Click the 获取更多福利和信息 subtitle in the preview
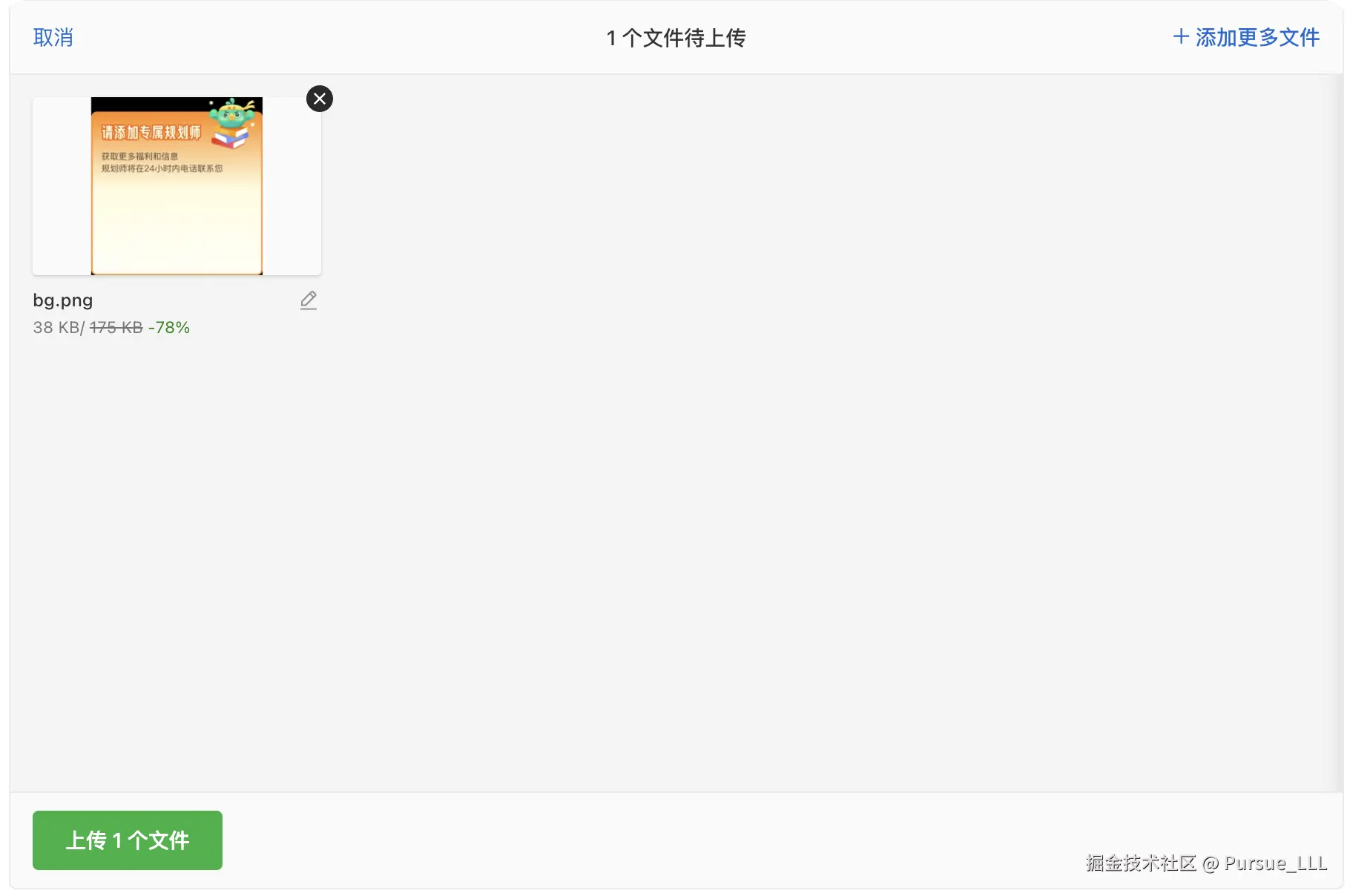1350x896 pixels. pos(139,157)
